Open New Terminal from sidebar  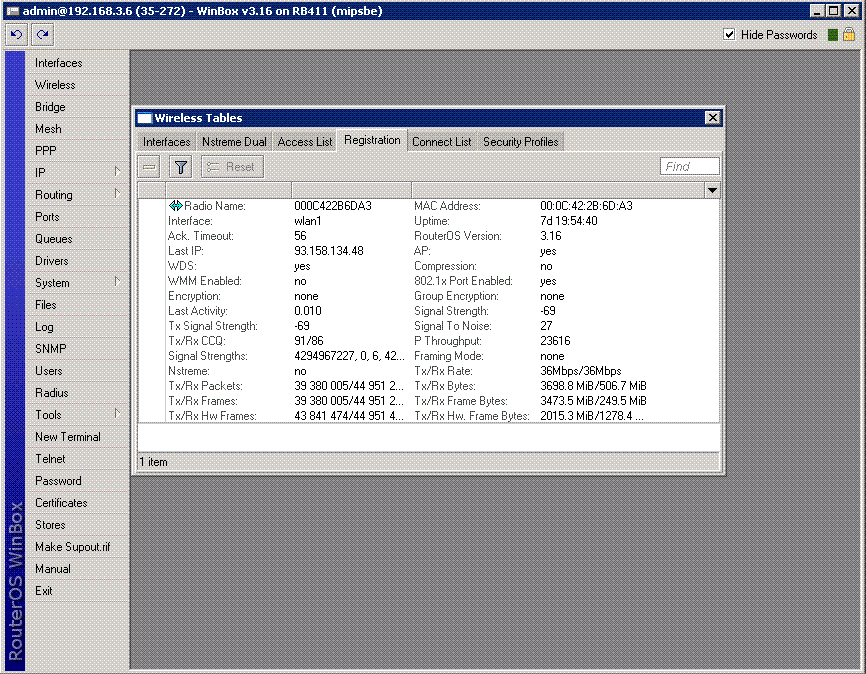[68, 437]
